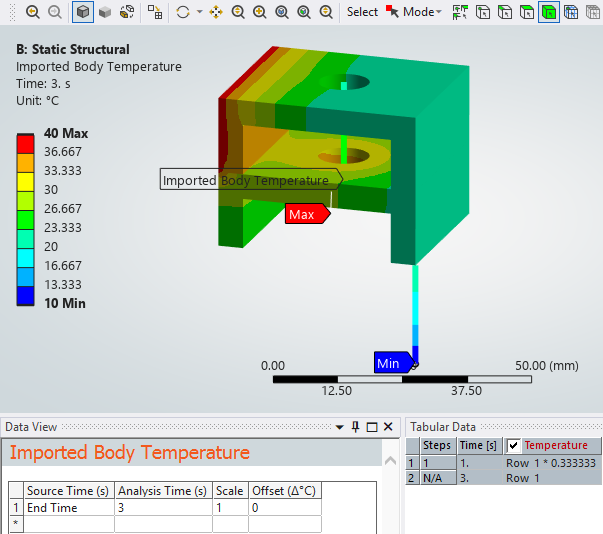This screenshot has height=534, width=603.
Task: Click the new row asterisk cell
Action: (x=16, y=524)
